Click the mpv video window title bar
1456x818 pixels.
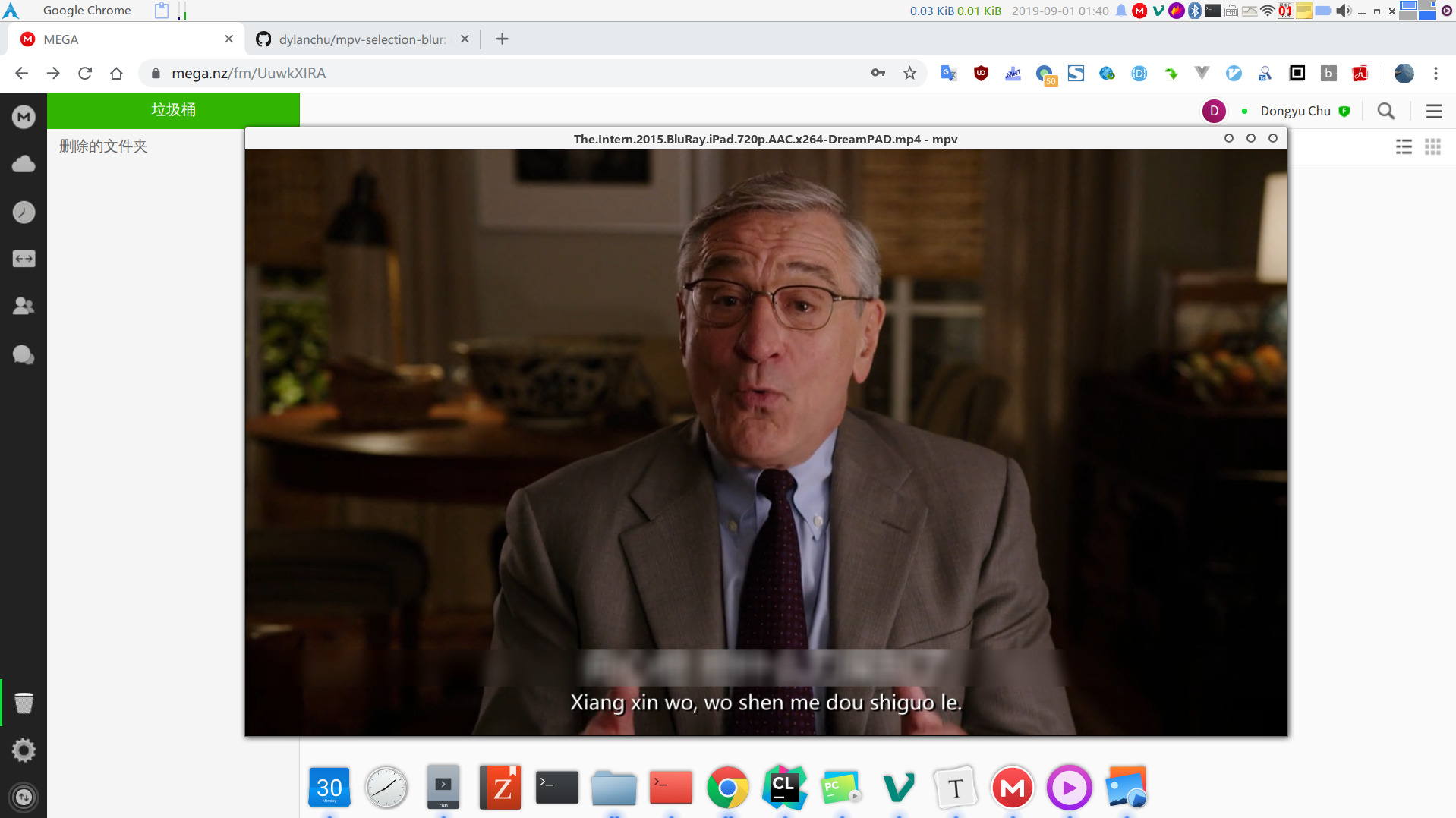click(765, 139)
